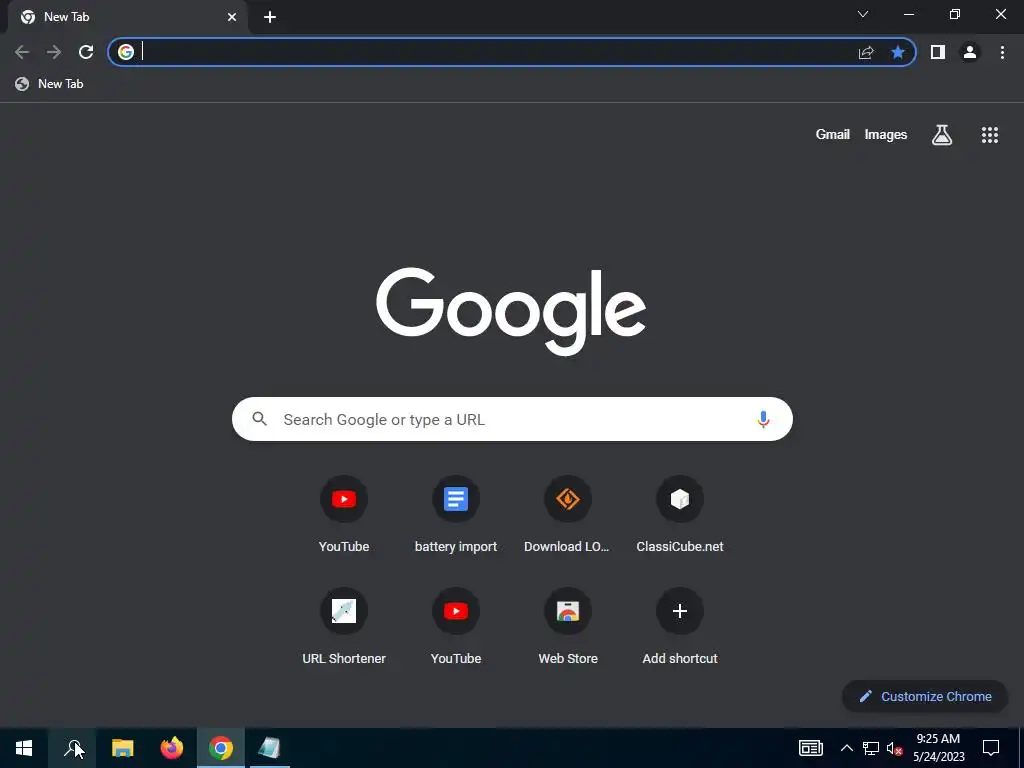Image resolution: width=1024 pixels, height=768 pixels.
Task: Open the Chrome three-dot menu
Action: (1002, 52)
